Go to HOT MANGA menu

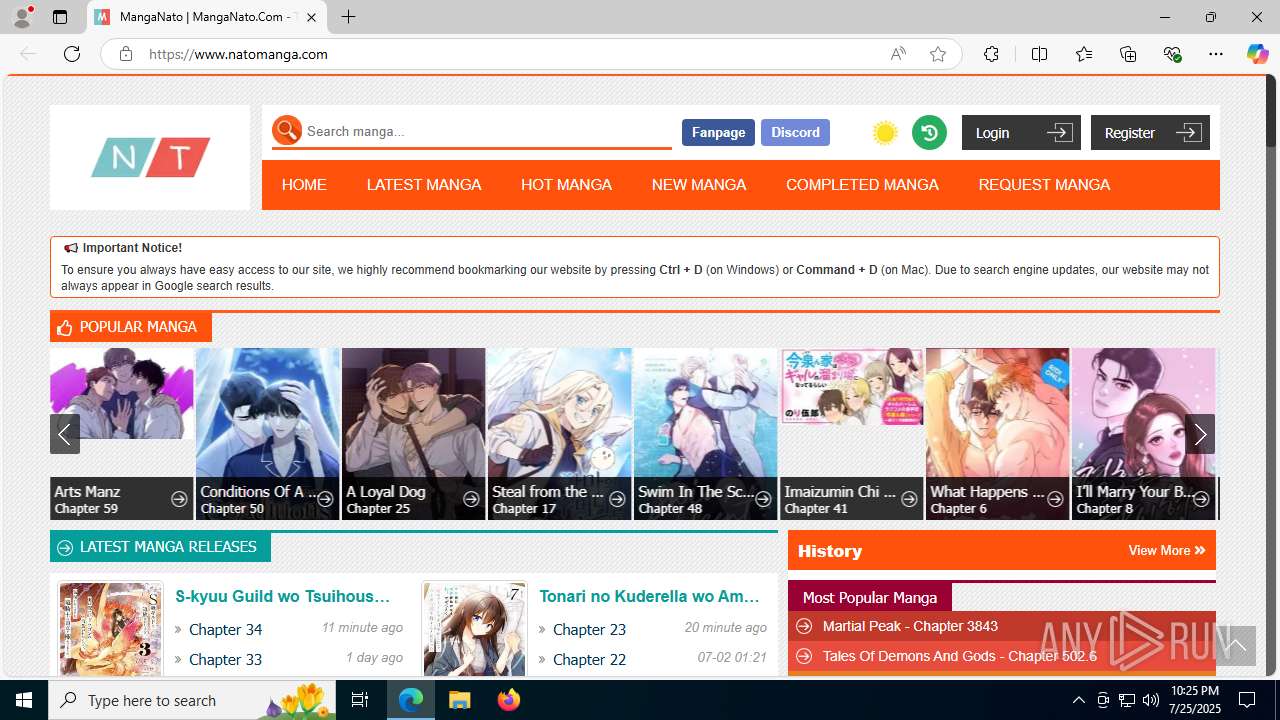tap(566, 185)
